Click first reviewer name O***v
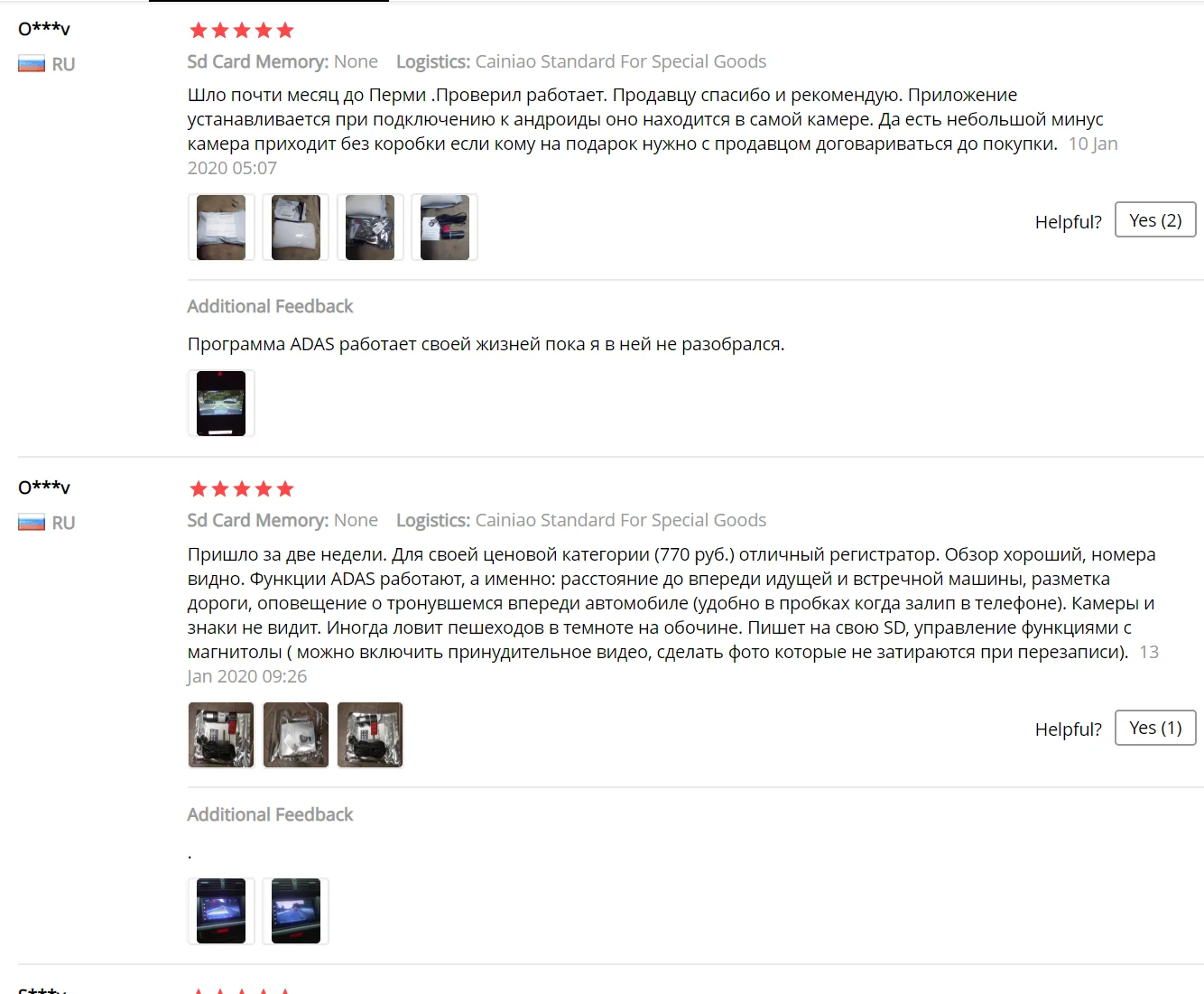Screen dimensions: 1204x994 pyautogui.click(x=44, y=29)
